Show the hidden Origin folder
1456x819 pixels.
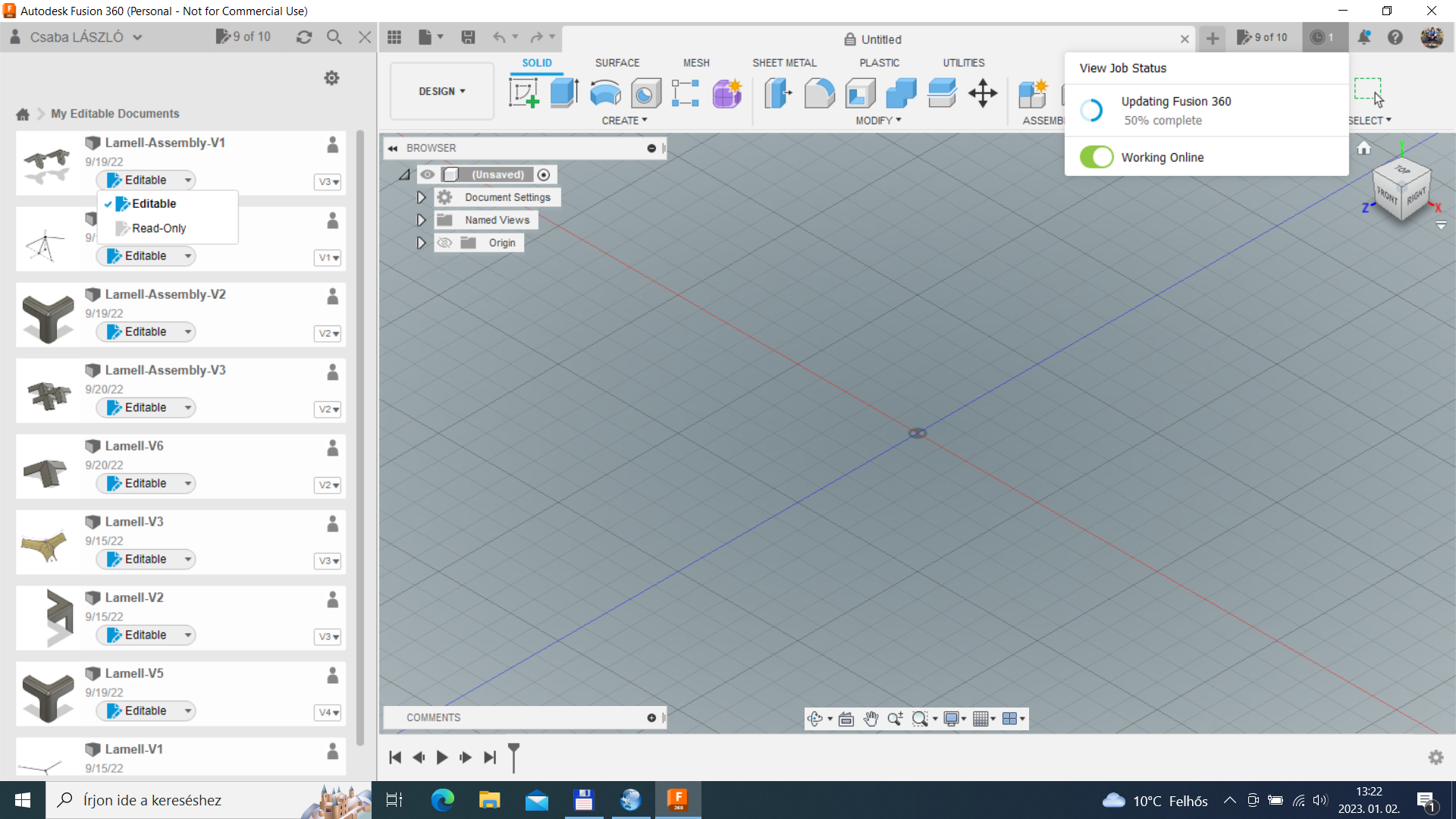click(445, 243)
